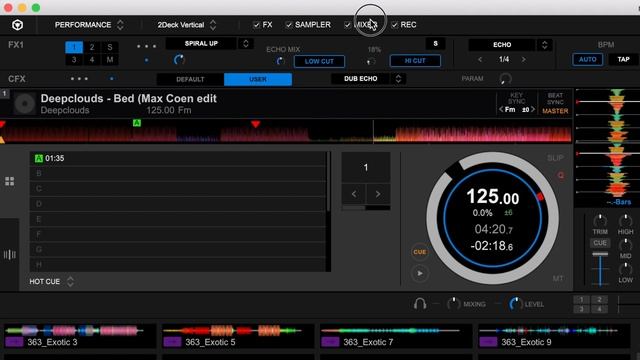Click the rekordbox logo icon
The height and width of the screenshot is (360, 640).
18,25
